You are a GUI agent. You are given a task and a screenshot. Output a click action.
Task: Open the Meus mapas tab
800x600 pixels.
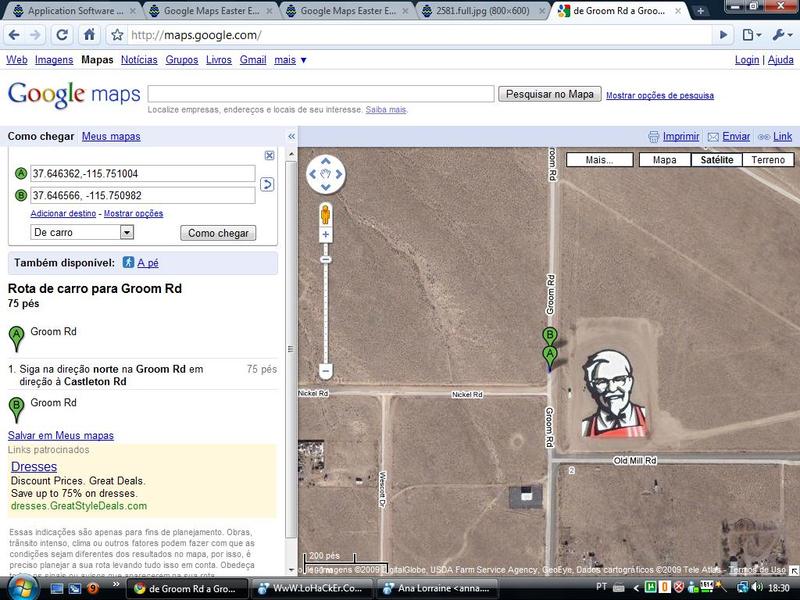[111, 136]
